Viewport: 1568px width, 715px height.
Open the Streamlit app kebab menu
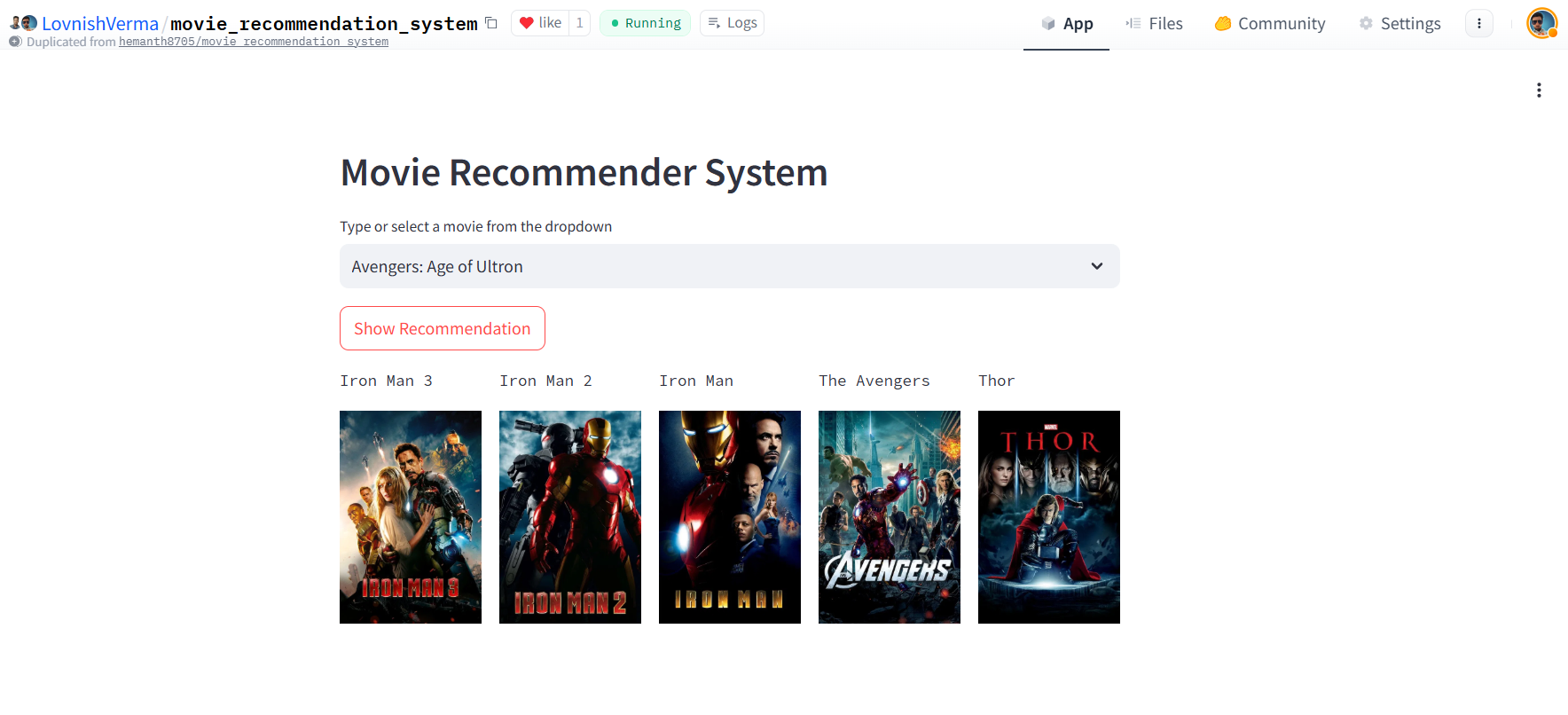pos(1539,90)
